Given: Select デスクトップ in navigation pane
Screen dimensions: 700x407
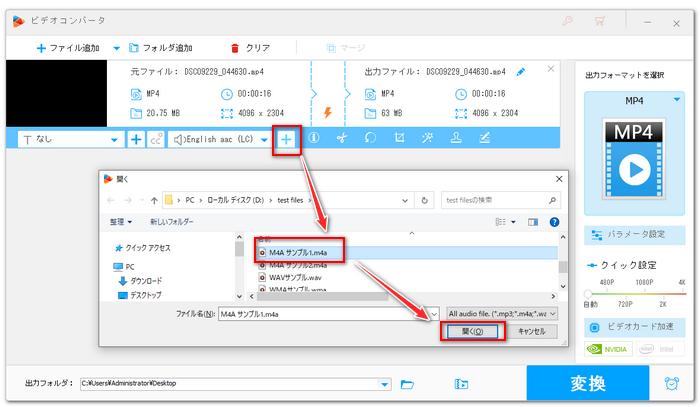Looking at the screenshot, I should (139, 295).
